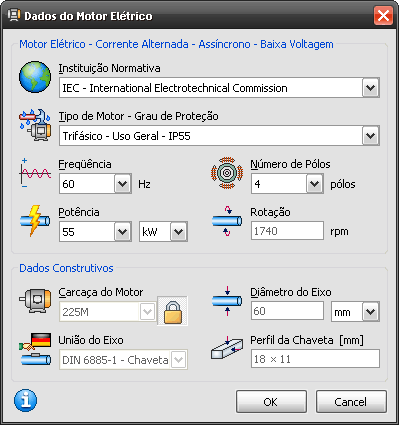Click the pólos unit text
This screenshot has width=399, height=425.
[x=343, y=184]
